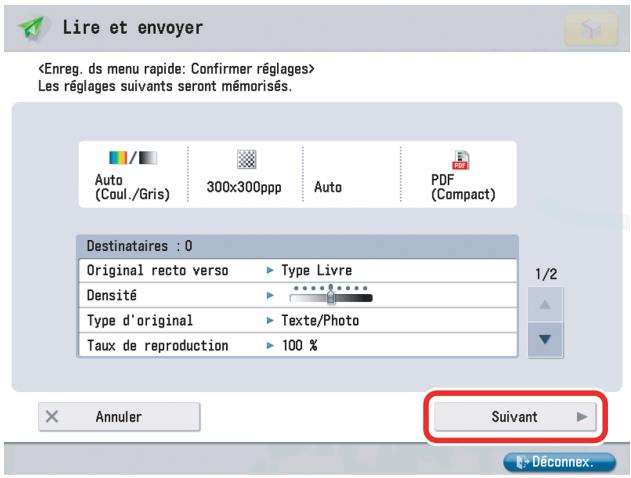
Task: Click the blue arrow beside Texte/Photo
Action: pos(270,321)
